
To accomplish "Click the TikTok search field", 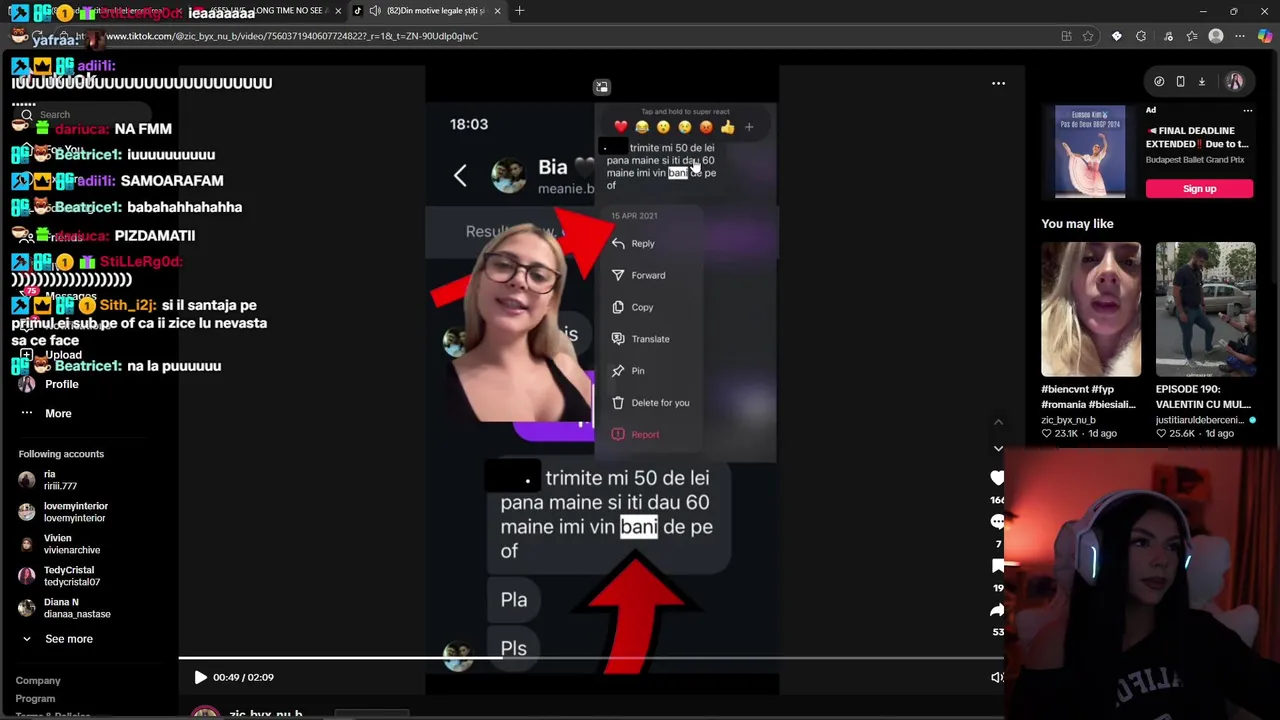I will click(x=80, y=115).
